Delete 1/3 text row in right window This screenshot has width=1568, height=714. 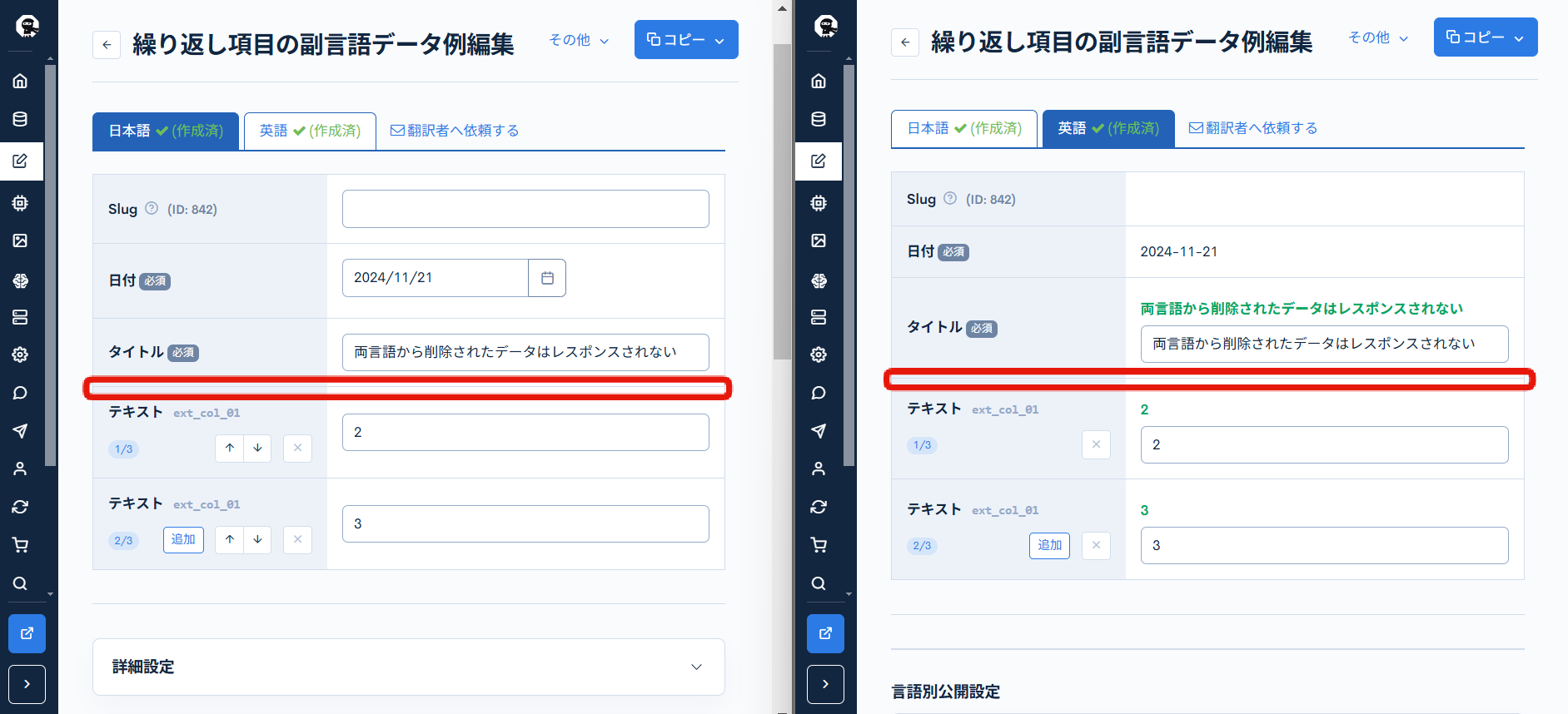point(1096,444)
